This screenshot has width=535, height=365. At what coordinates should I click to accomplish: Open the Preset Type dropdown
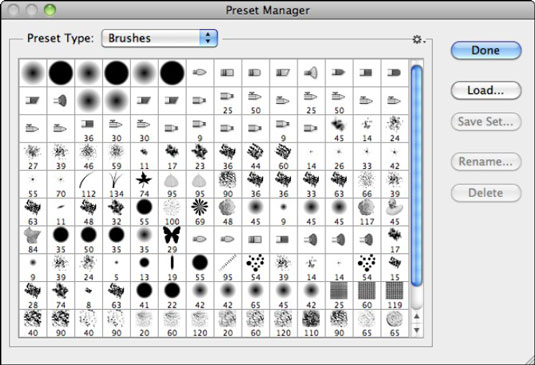pos(160,38)
